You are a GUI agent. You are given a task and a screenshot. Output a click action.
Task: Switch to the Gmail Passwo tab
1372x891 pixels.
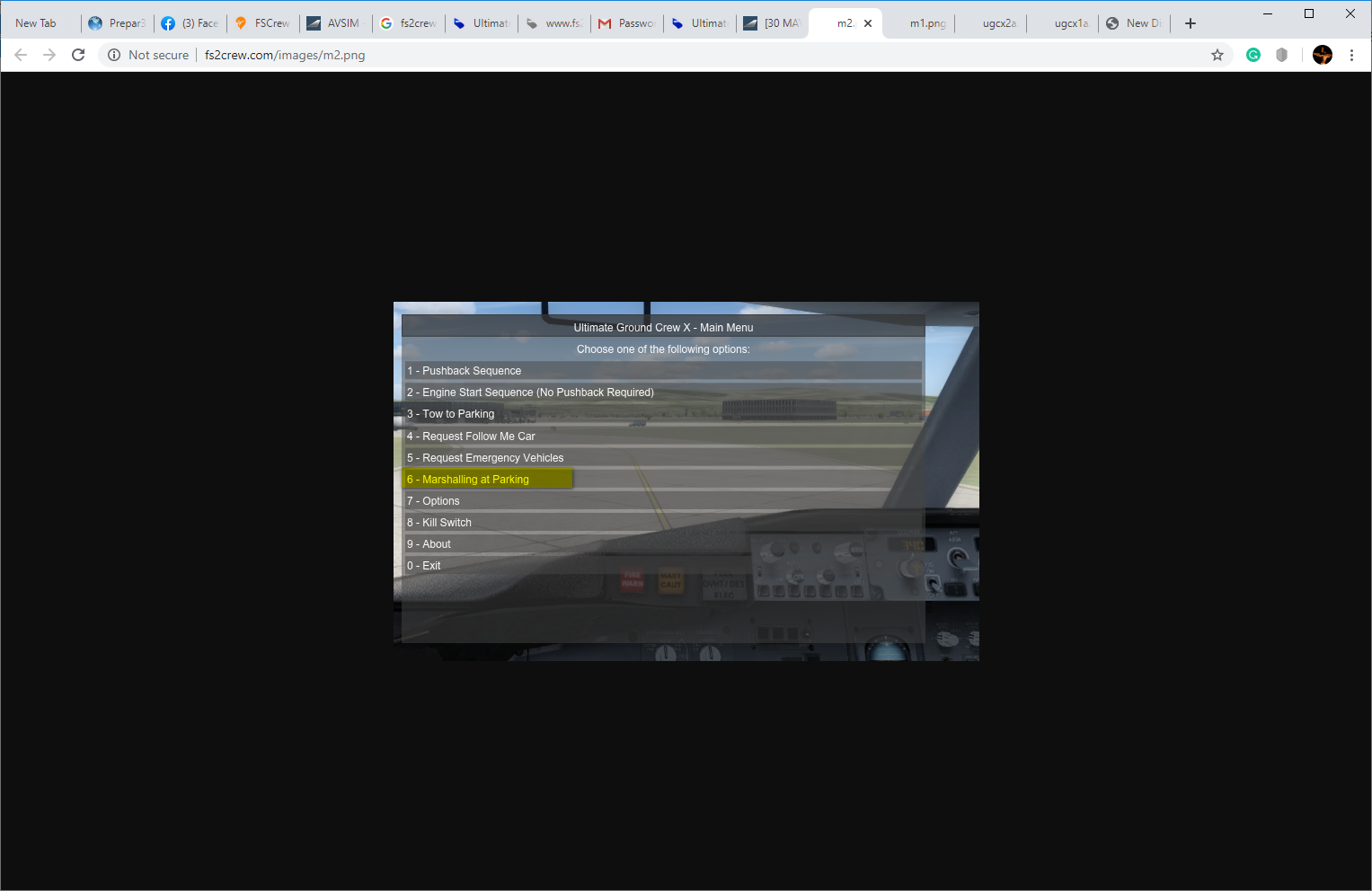pyautogui.click(x=627, y=23)
